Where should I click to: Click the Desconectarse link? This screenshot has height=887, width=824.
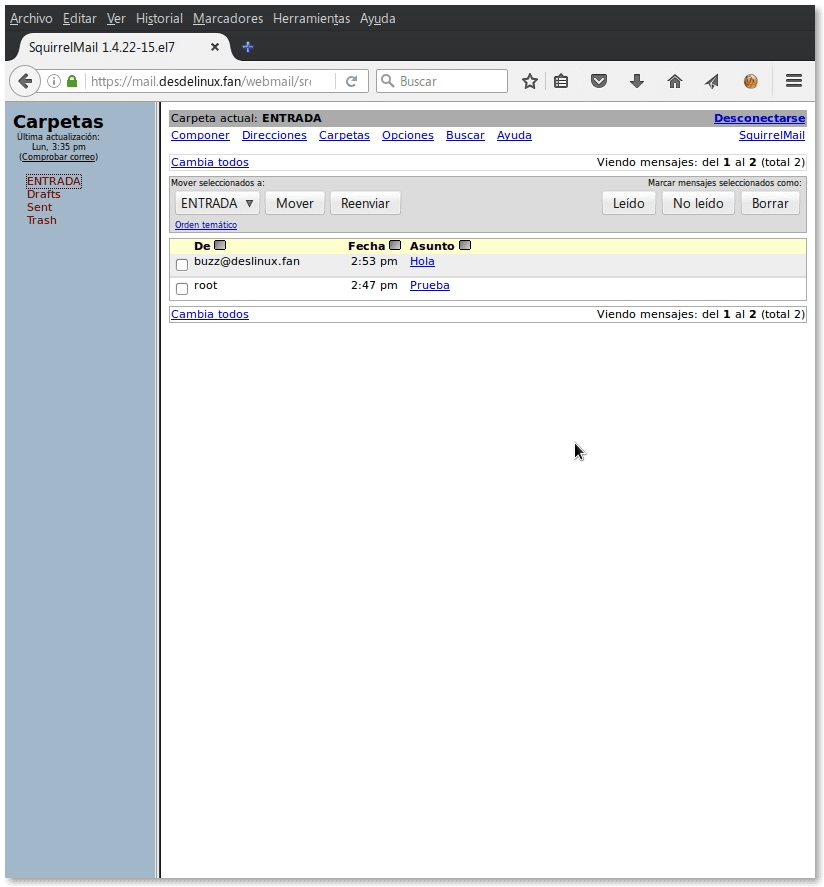pyautogui.click(x=760, y=118)
